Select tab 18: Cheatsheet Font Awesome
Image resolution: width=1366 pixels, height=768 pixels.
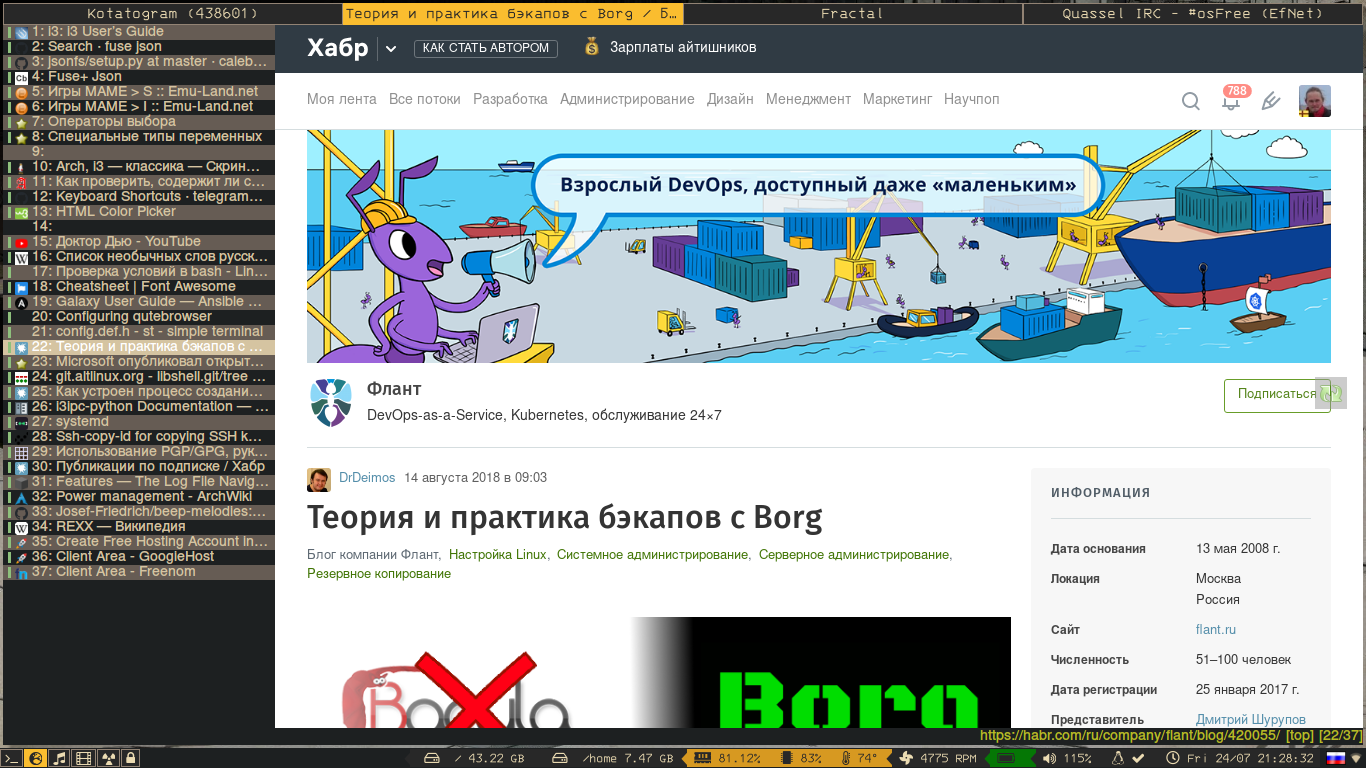(140, 287)
